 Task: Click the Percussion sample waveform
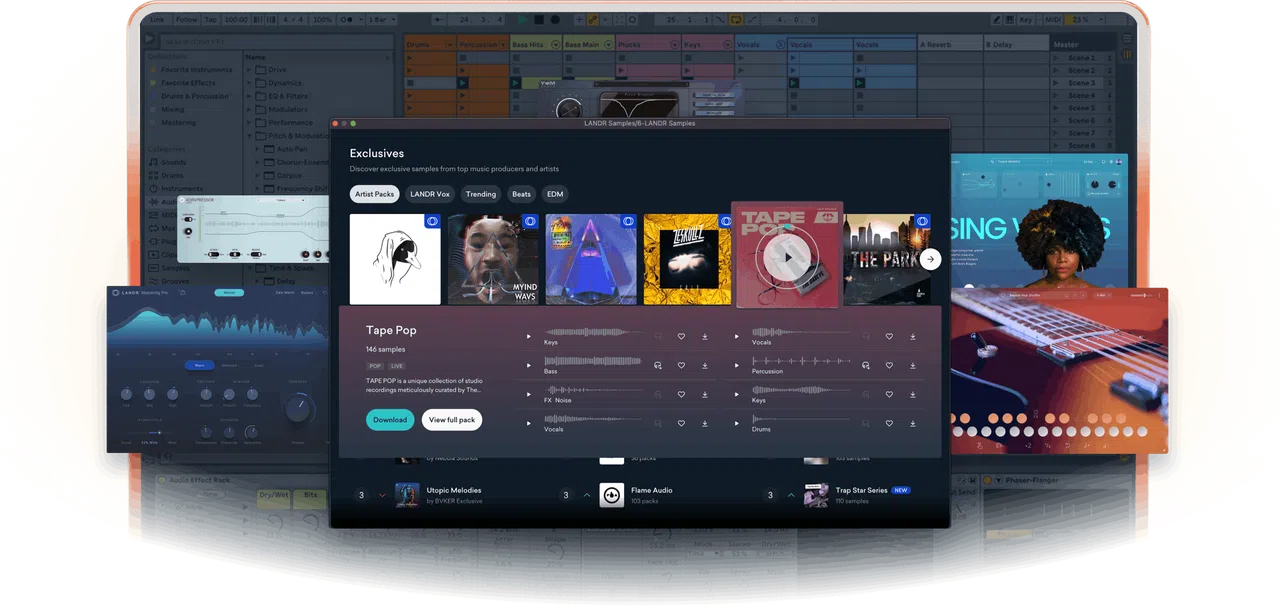pyautogui.click(x=801, y=361)
